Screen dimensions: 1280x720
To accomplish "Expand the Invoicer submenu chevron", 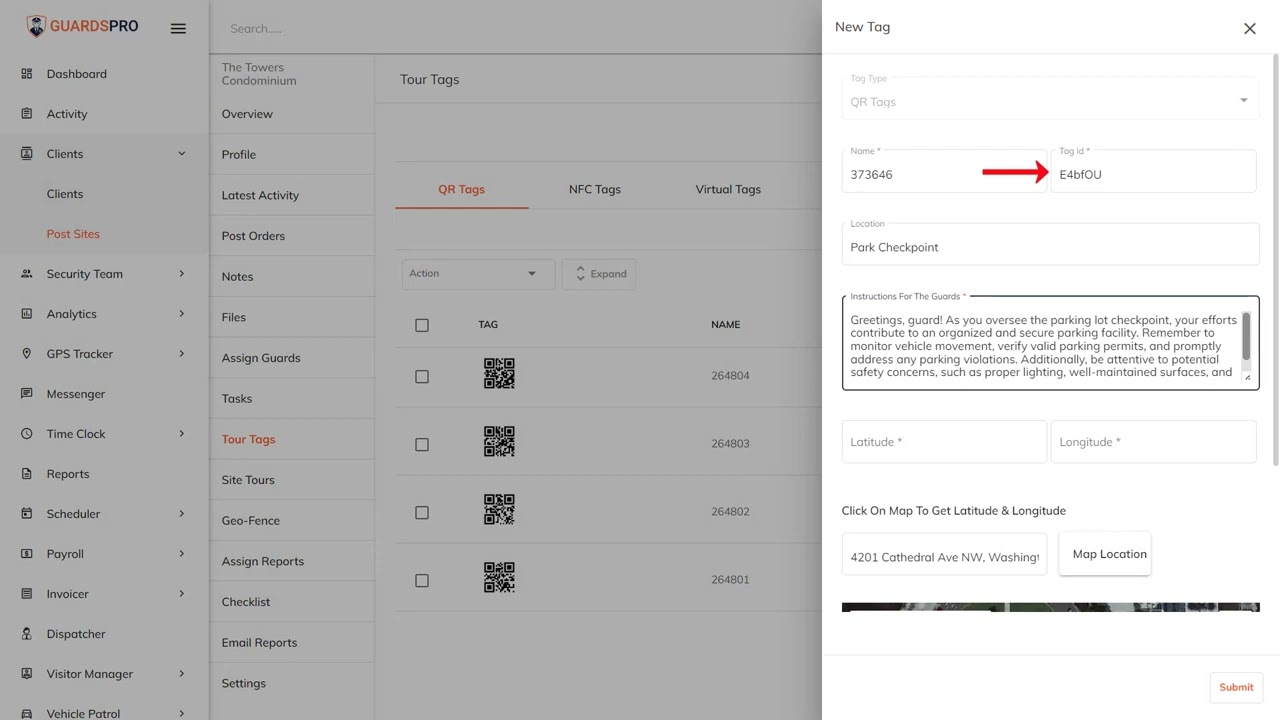I will 181,594.
